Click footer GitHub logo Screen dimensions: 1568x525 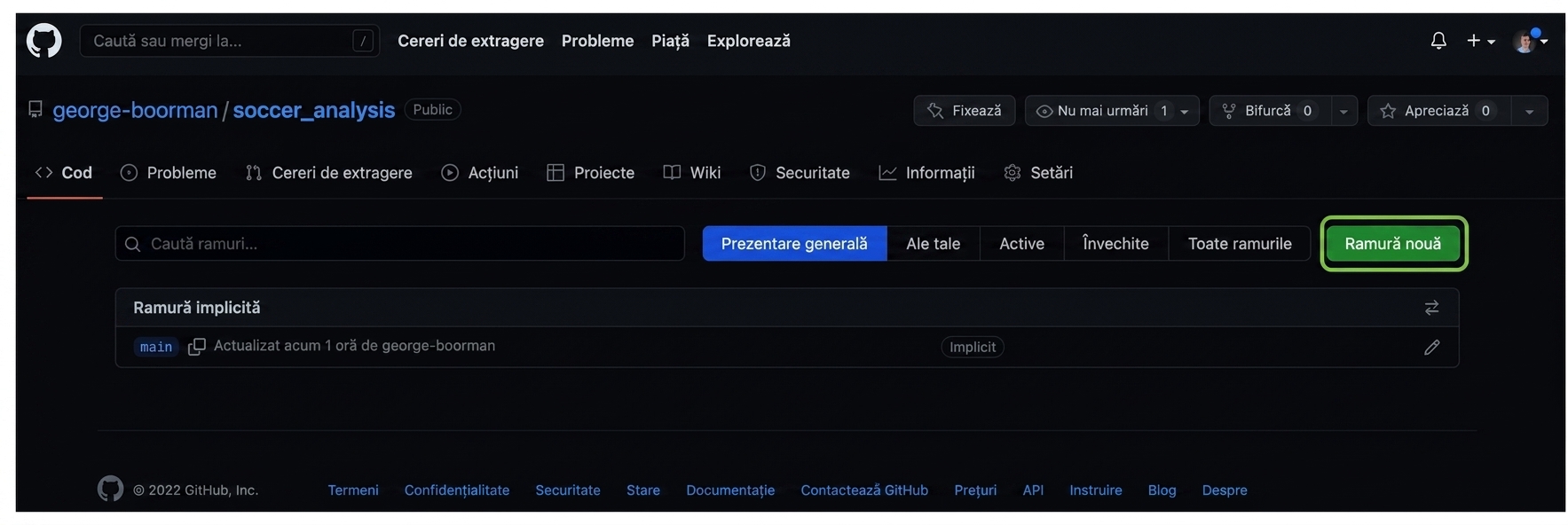(x=110, y=489)
